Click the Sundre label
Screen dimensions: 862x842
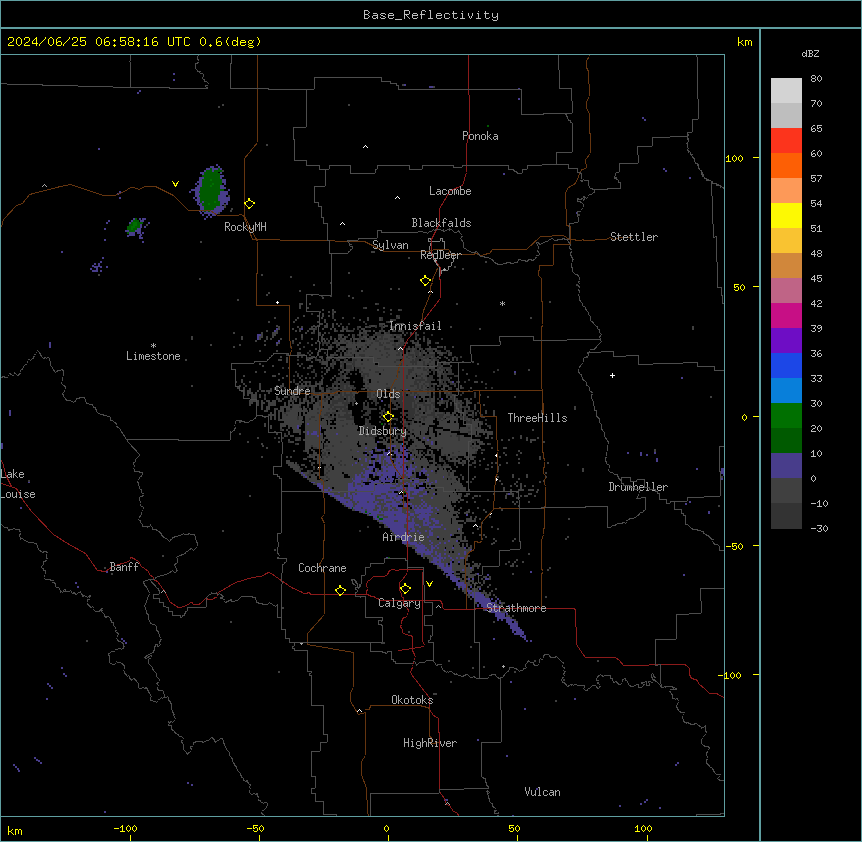[x=292, y=391]
